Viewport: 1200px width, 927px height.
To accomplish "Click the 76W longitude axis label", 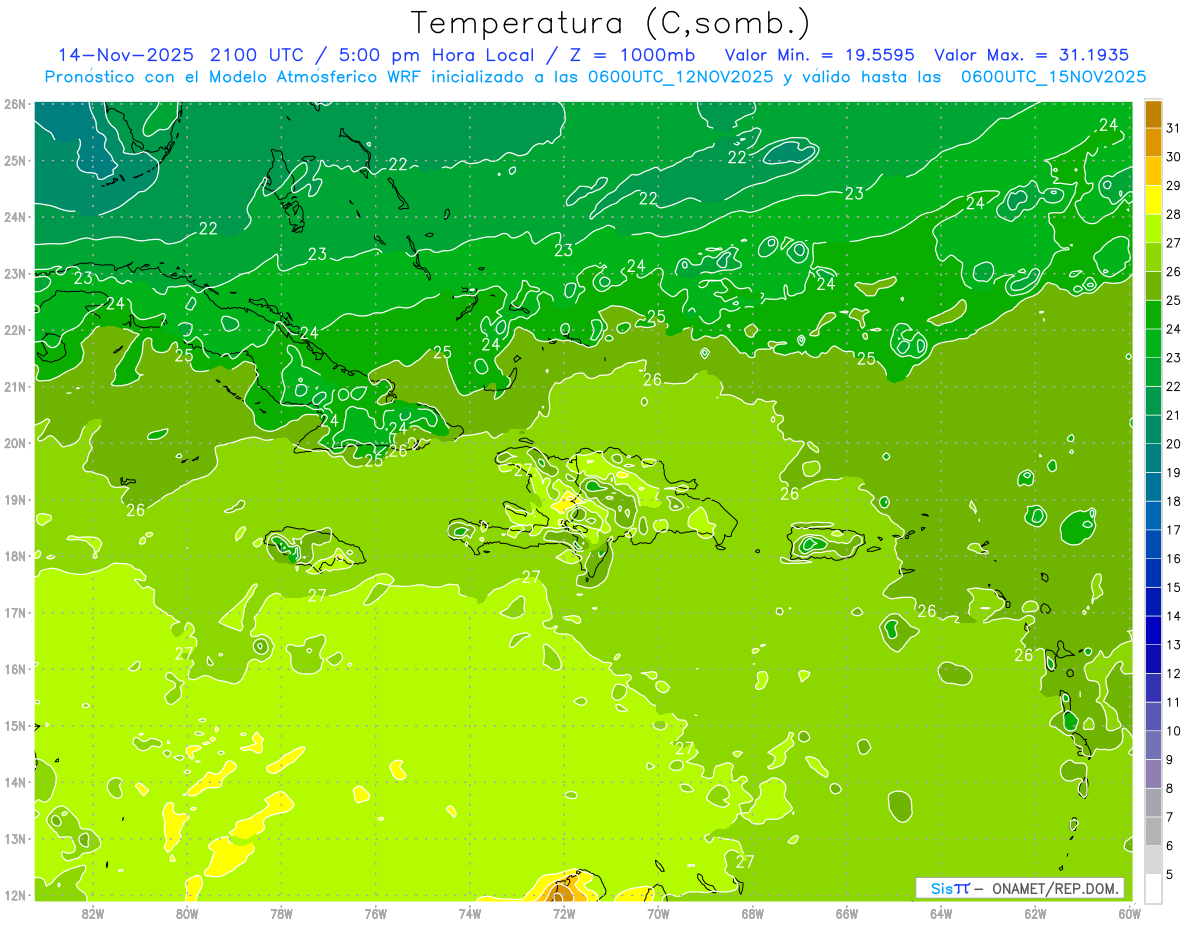I will coord(375,913).
